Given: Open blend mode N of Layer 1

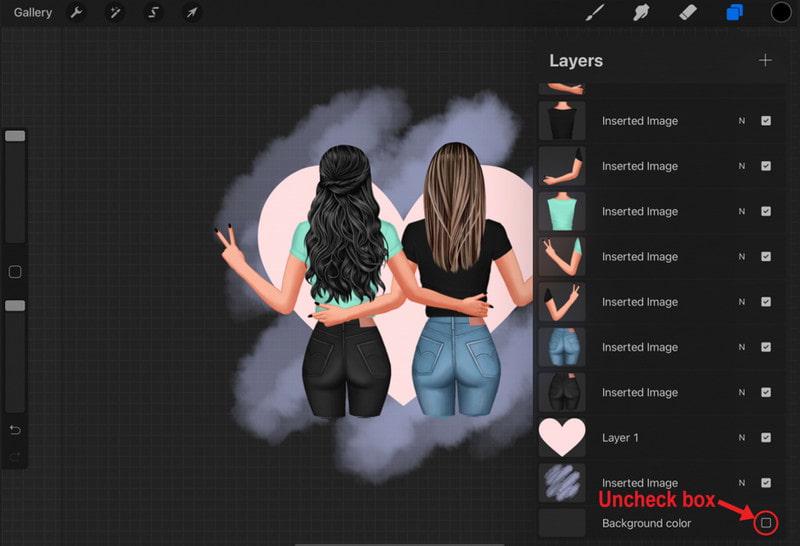Looking at the screenshot, I should pos(742,437).
